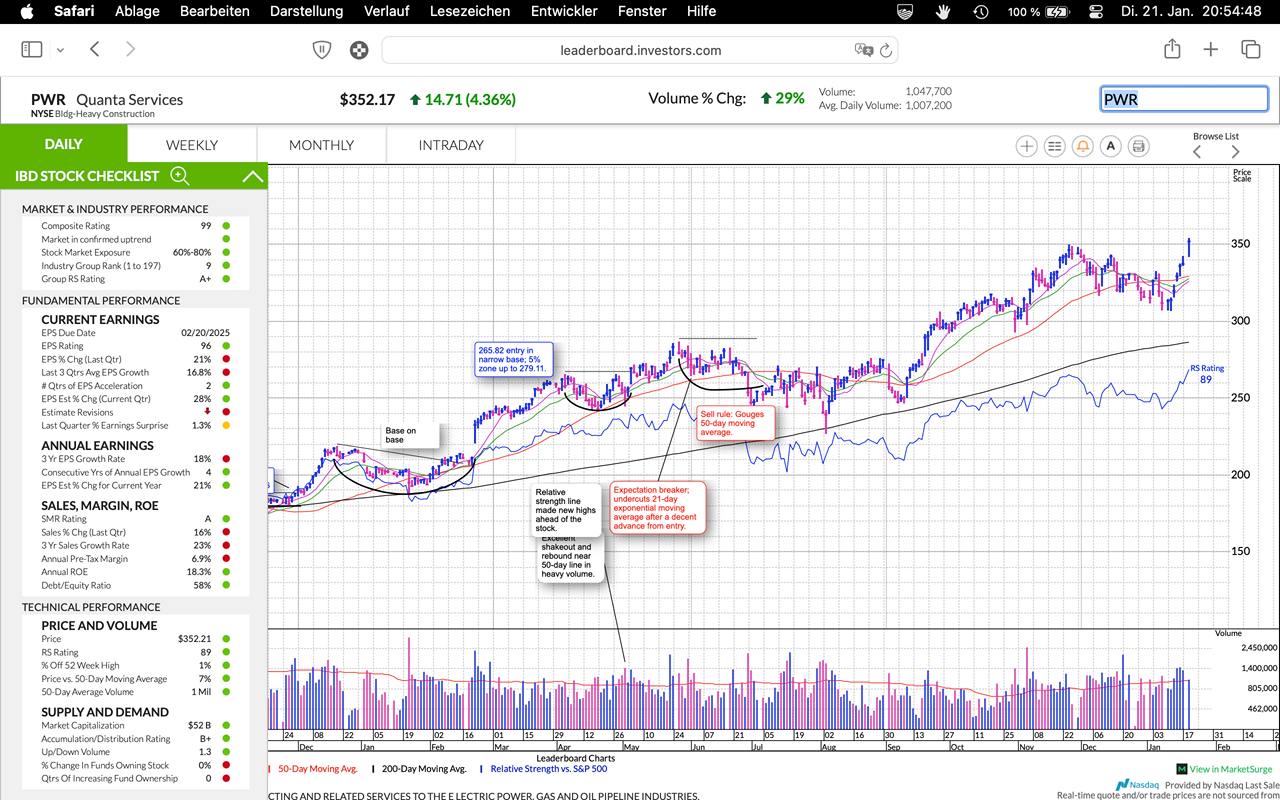Click the PWR symbol search field
This screenshot has height=800, width=1280.
[x=1184, y=99]
